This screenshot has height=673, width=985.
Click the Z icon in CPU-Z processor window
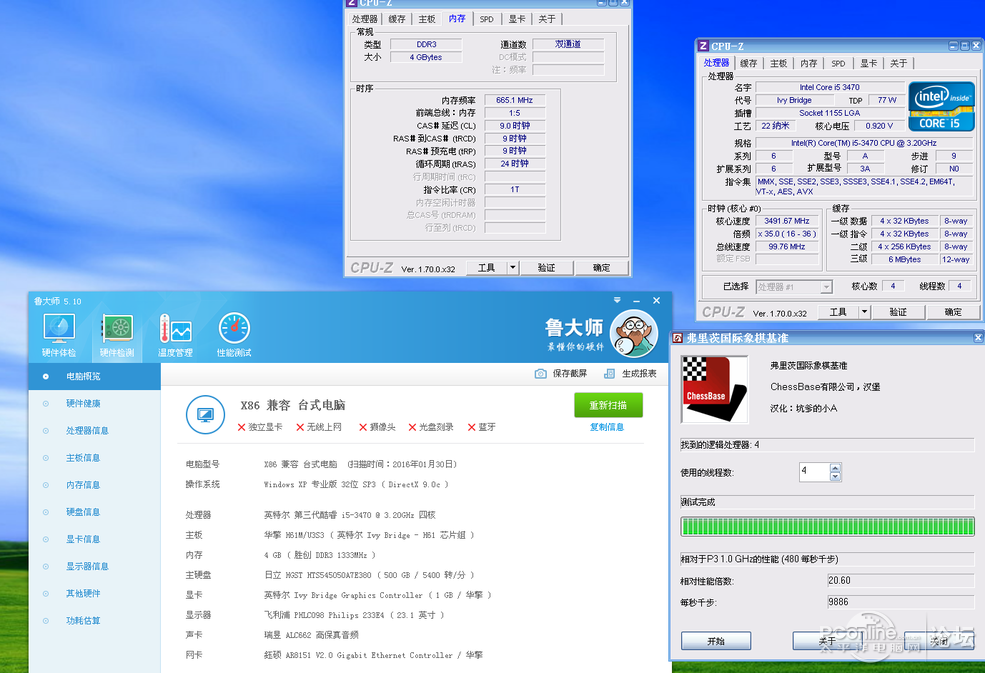[703, 46]
